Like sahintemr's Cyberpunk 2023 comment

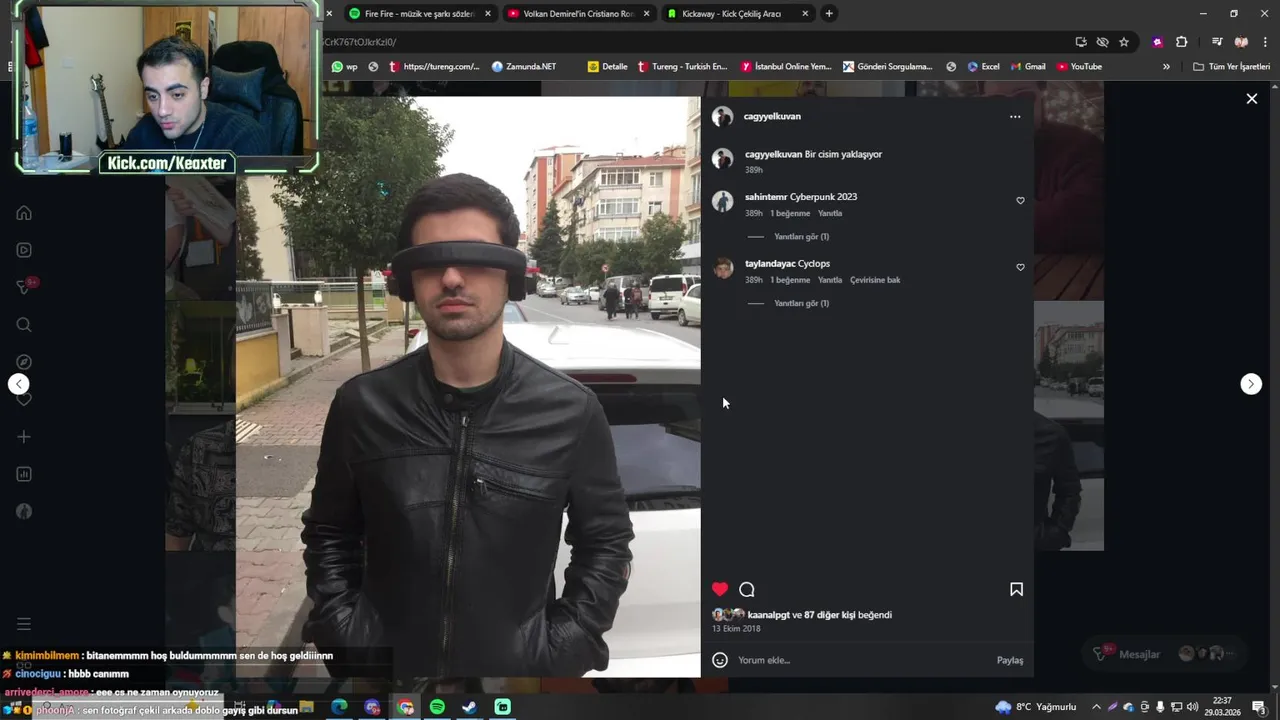click(x=1020, y=201)
